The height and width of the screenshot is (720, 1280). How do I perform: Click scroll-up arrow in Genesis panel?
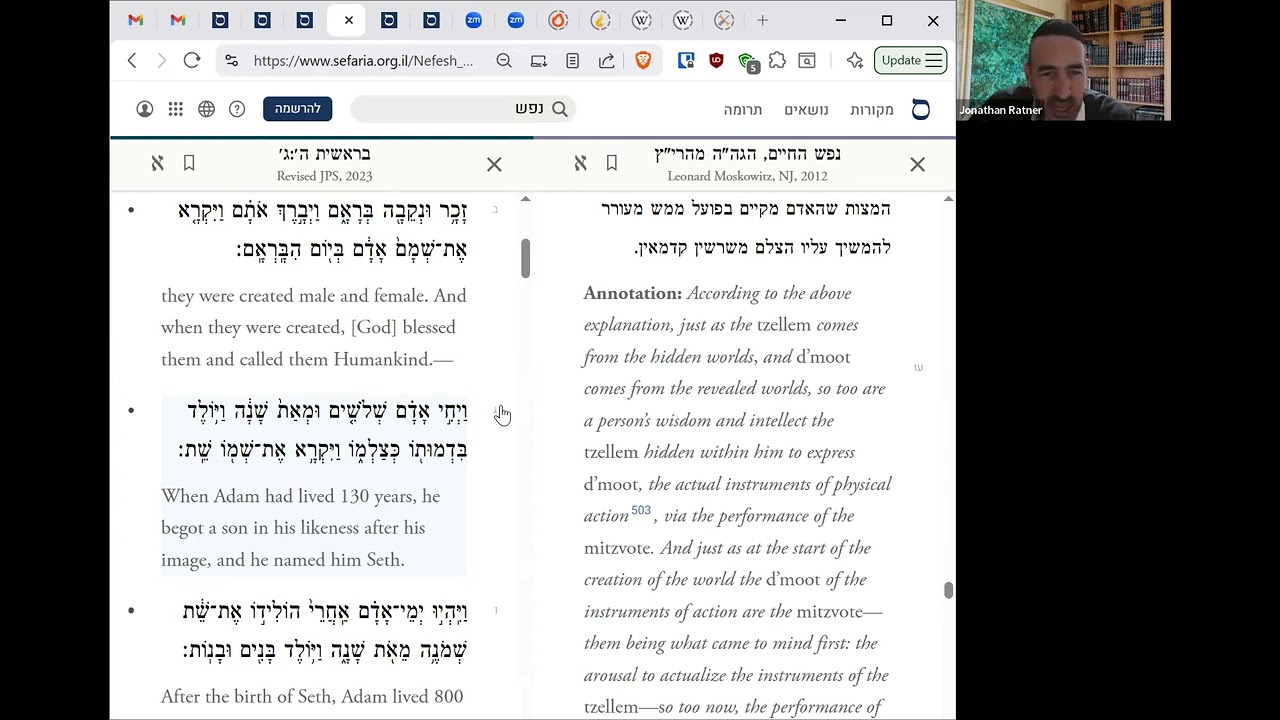tap(525, 200)
